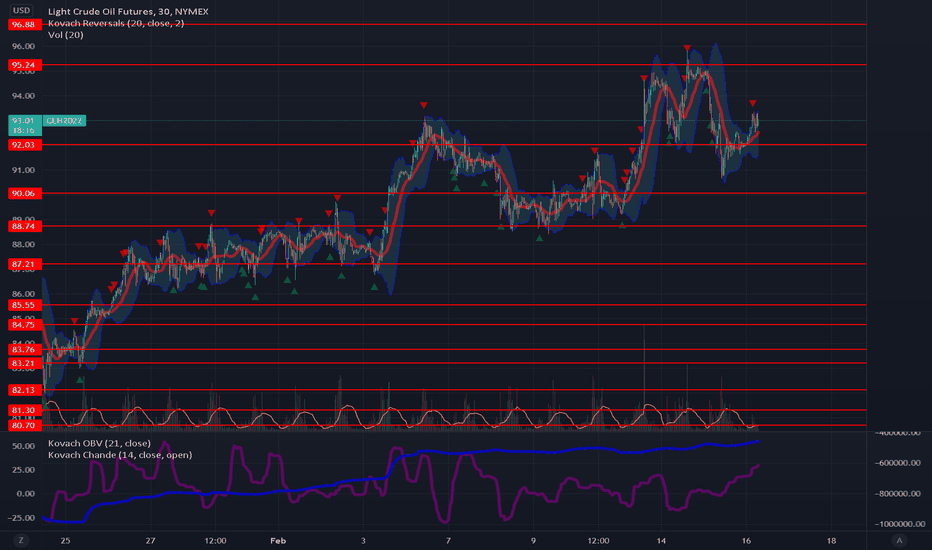This screenshot has height=550, width=932.
Task: Click the 88.74 price level label
Action: tap(24, 226)
